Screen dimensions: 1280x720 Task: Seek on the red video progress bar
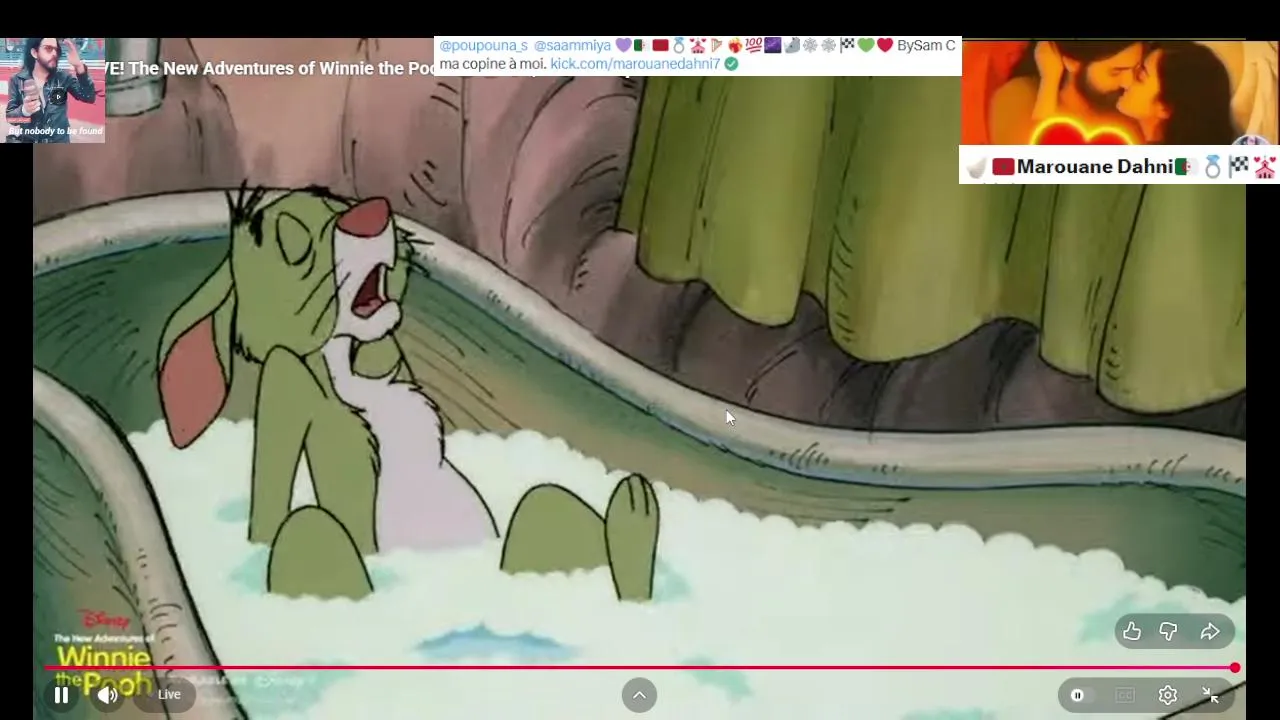[x=640, y=667]
